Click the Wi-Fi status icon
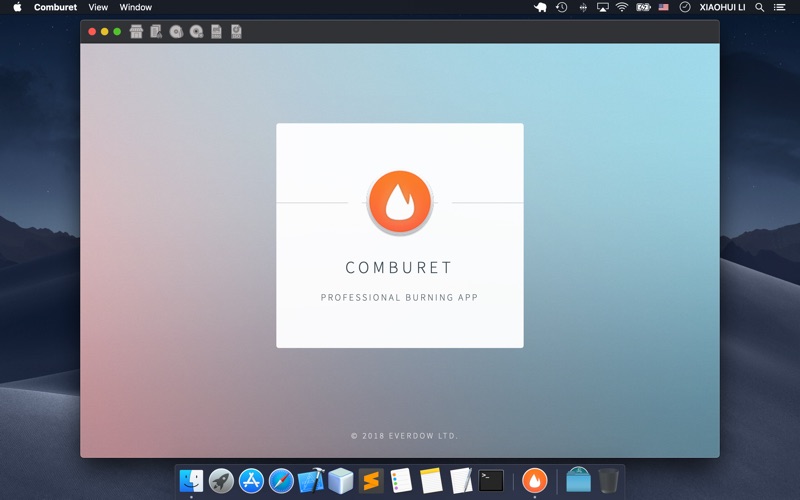 [x=622, y=7]
